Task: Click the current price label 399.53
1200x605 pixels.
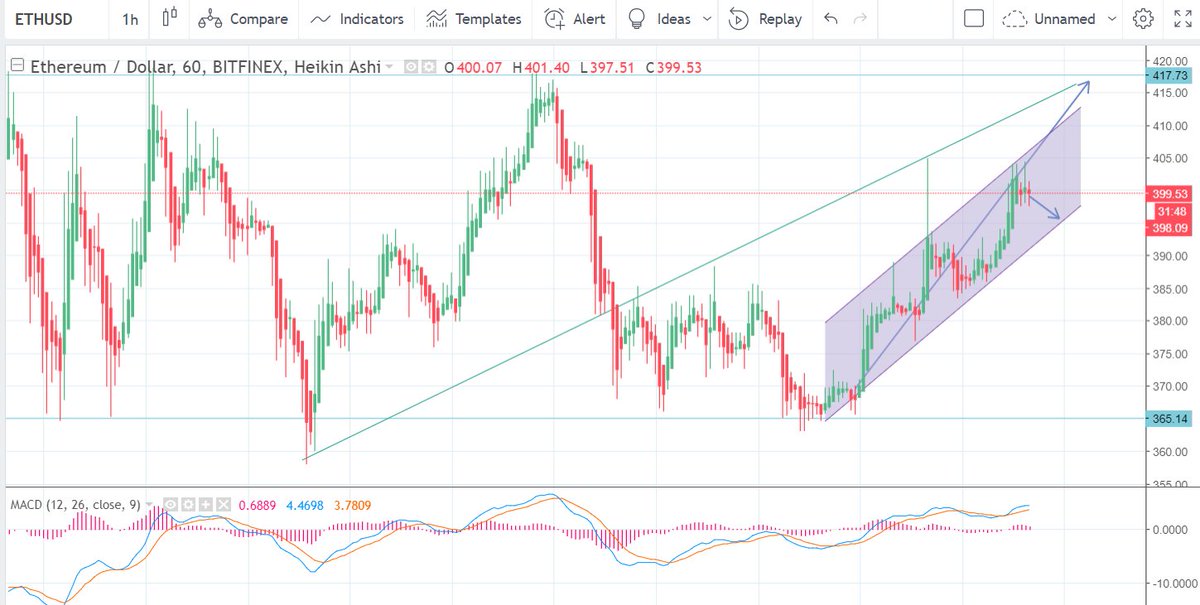Action: [1169, 192]
